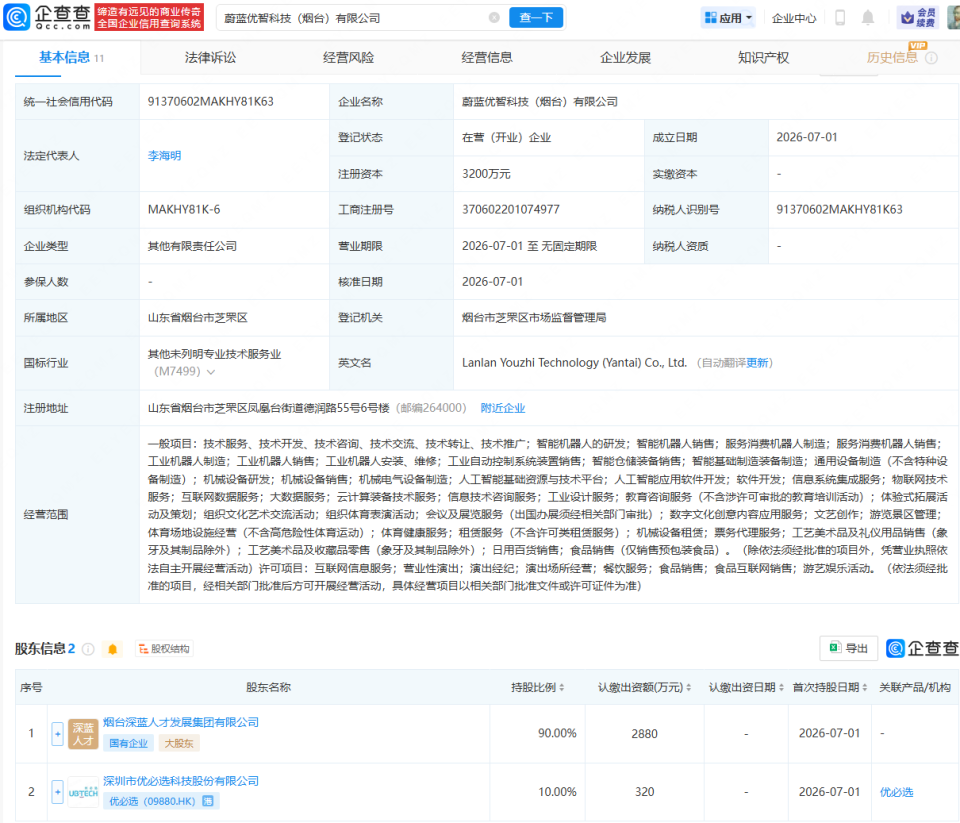Expand row for 烟台深蓝人才发展集团
Image resolution: width=960 pixels, height=823 pixels.
point(58,734)
